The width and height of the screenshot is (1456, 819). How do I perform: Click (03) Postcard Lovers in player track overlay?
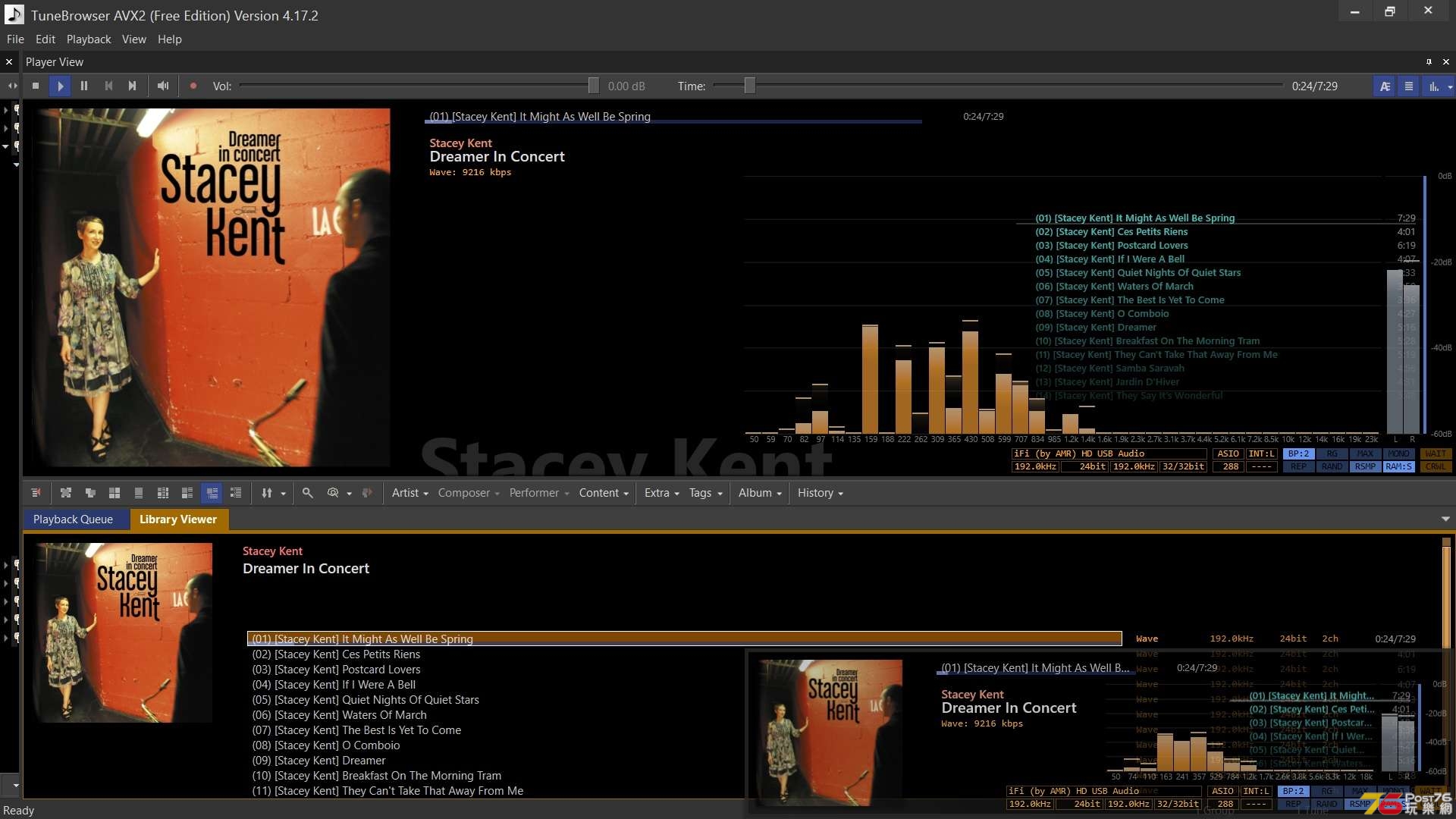click(x=1112, y=246)
